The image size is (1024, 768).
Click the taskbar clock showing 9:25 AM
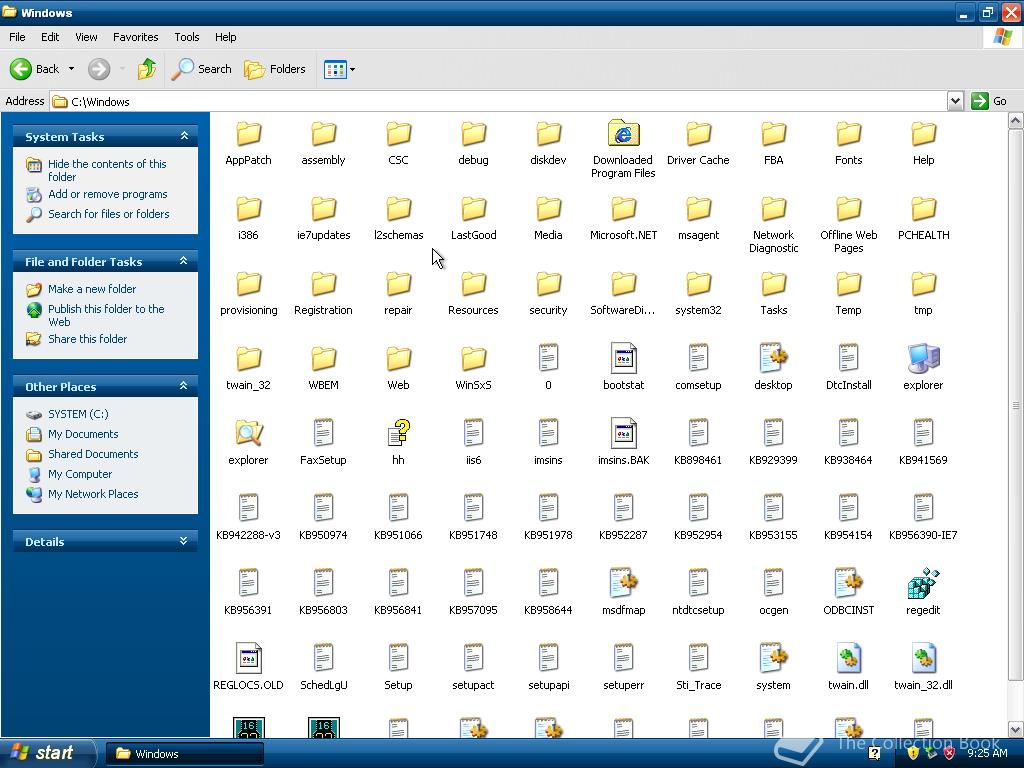(987, 753)
